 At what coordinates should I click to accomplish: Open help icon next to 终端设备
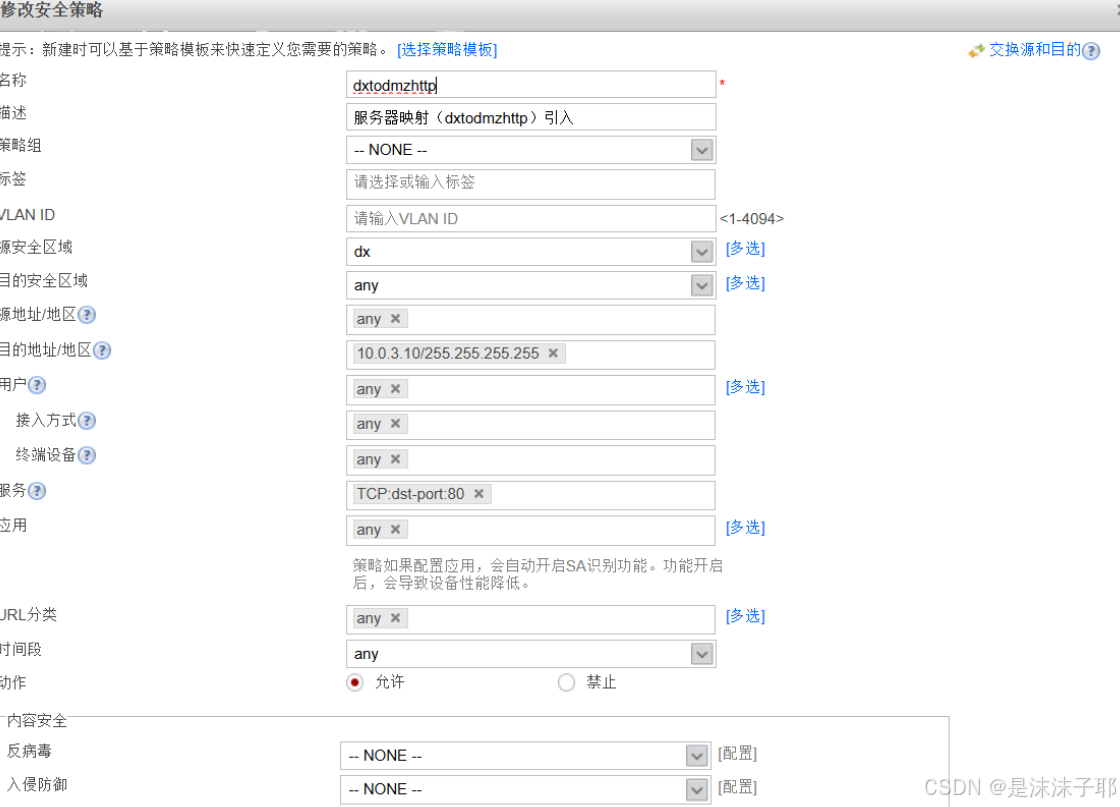coord(86,456)
